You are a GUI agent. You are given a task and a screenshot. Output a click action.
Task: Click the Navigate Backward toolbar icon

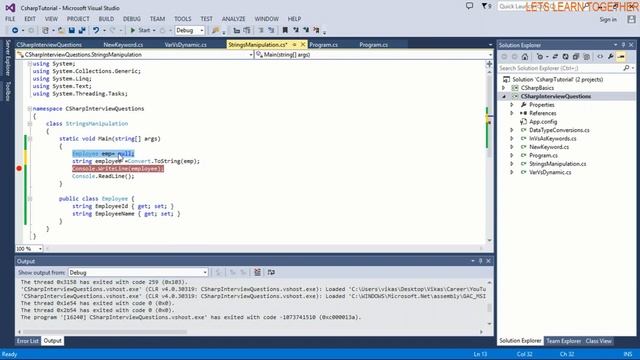[x=15, y=30]
